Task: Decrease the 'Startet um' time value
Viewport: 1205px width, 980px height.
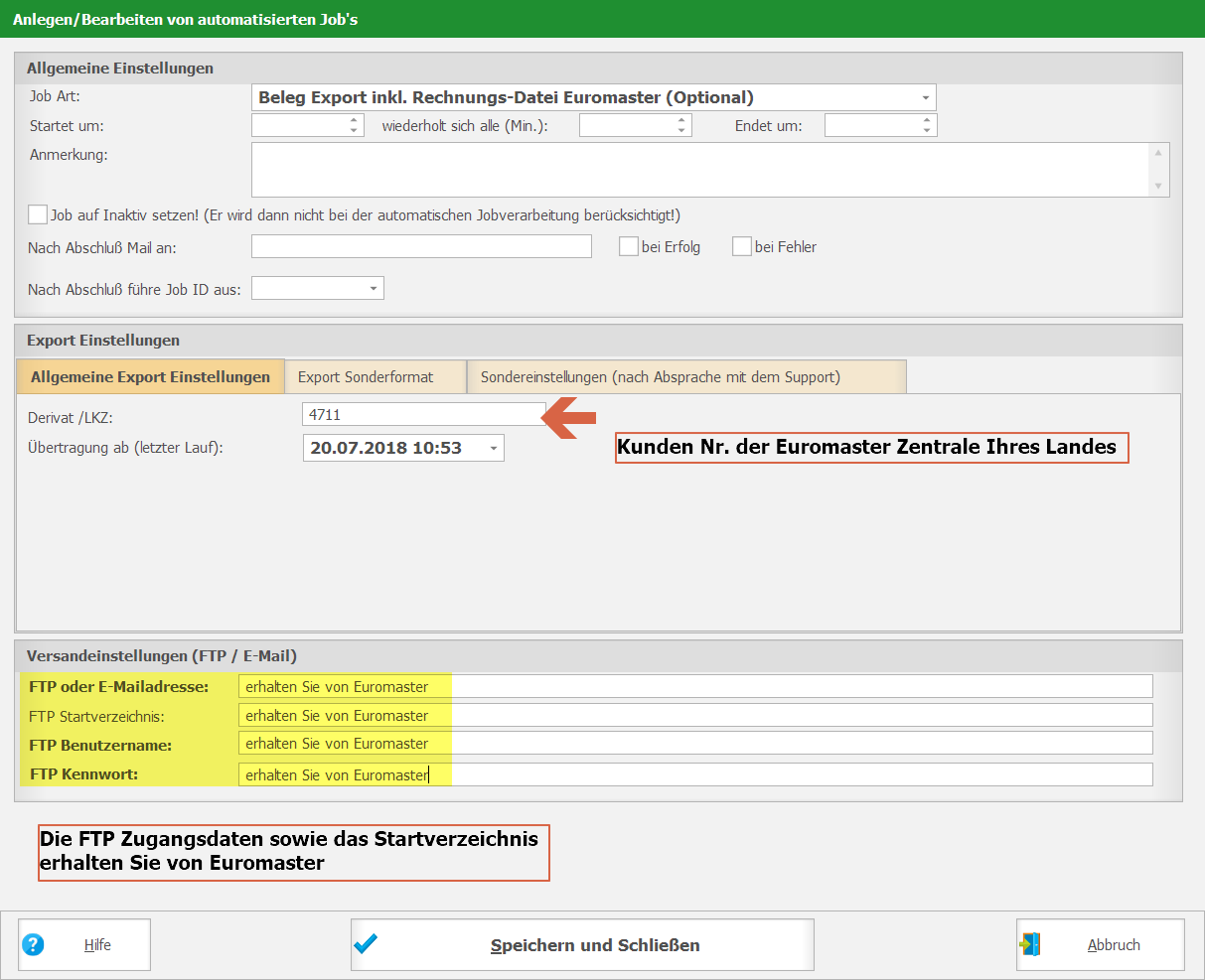Action: 355,130
